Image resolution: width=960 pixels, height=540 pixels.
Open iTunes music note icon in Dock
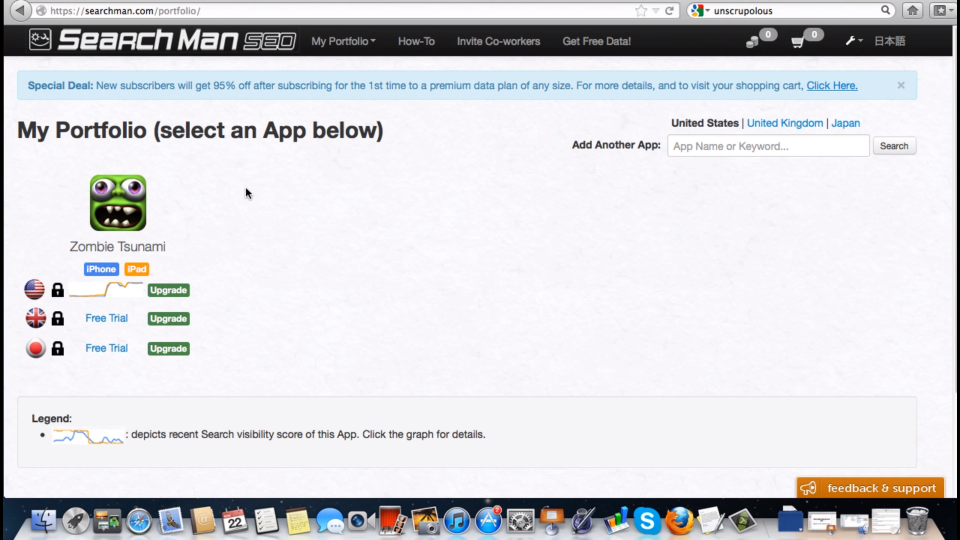tap(457, 521)
